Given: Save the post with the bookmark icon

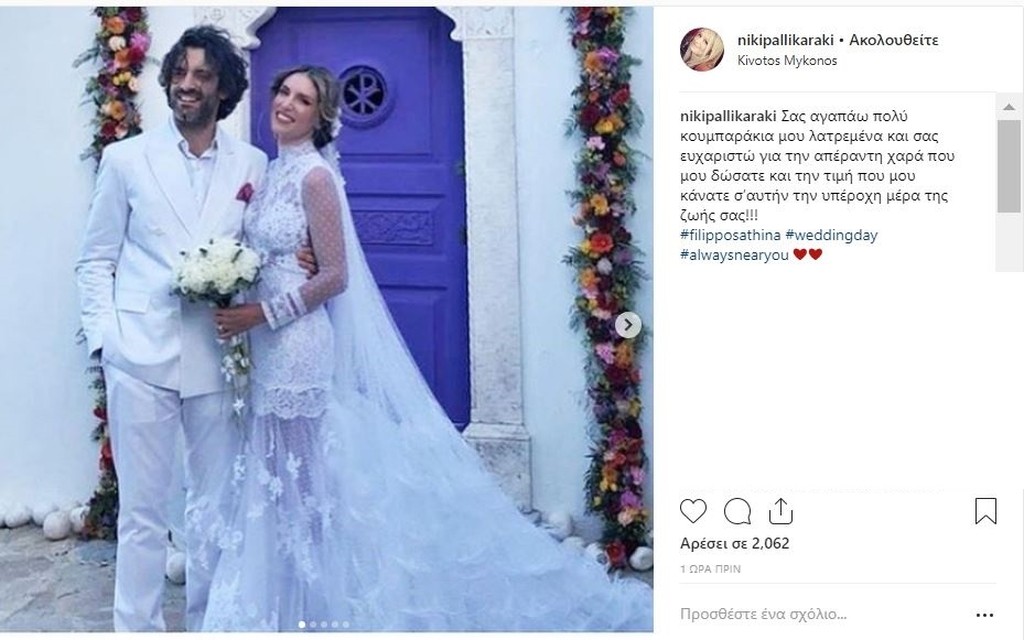Looking at the screenshot, I should click(x=985, y=511).
